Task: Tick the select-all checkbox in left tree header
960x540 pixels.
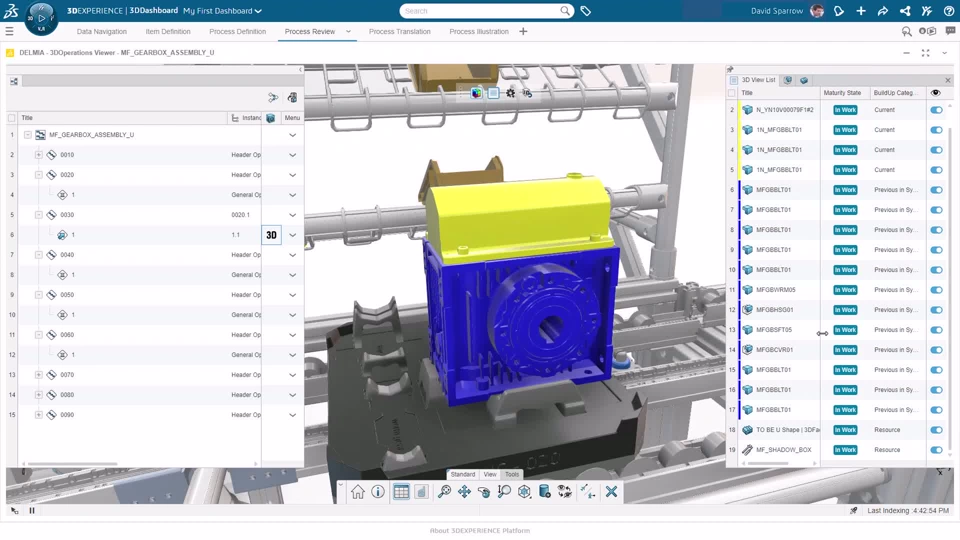Action: [12, 118]
